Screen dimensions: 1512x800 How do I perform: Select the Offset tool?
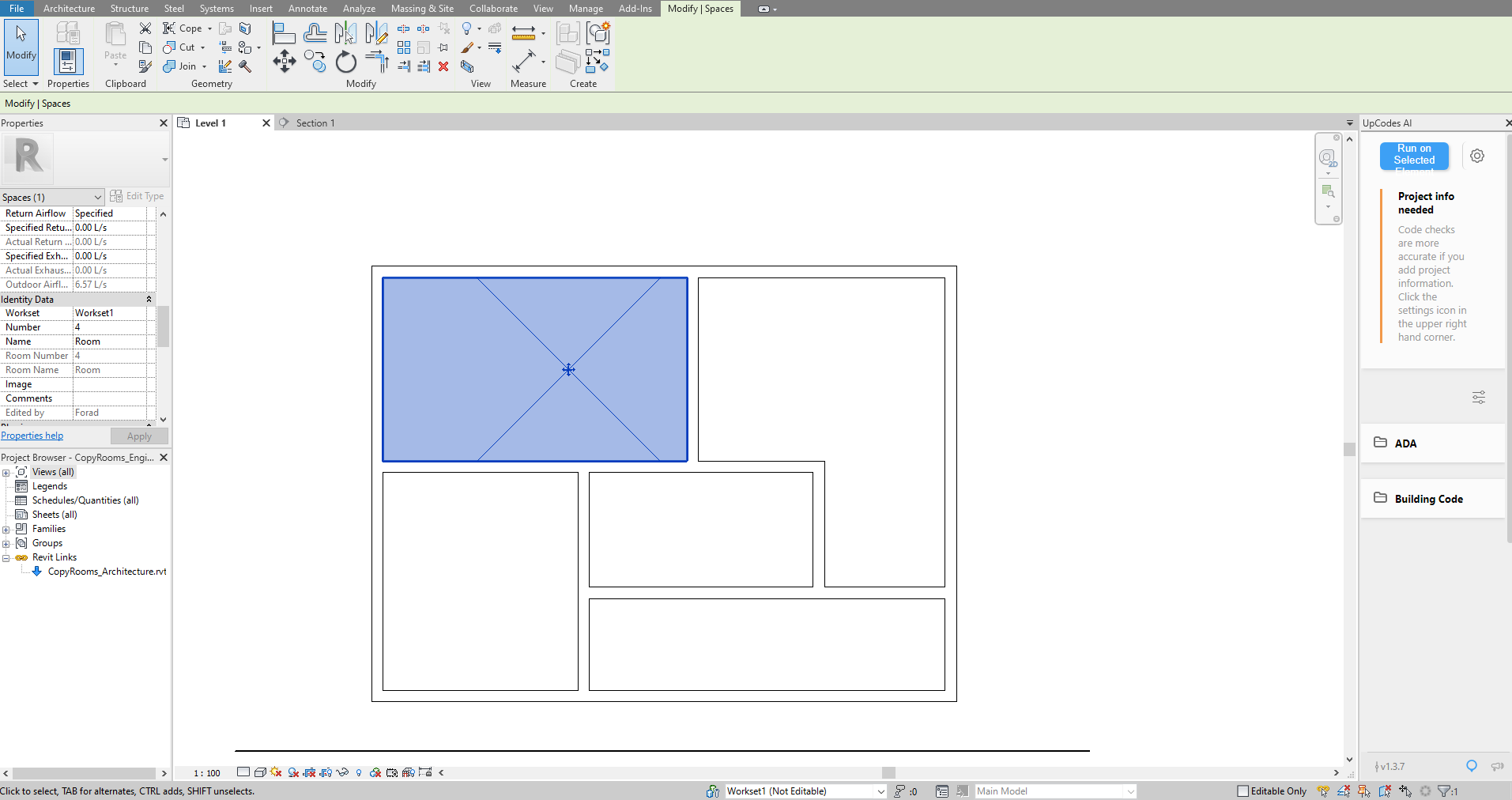(x=315, y=33)
